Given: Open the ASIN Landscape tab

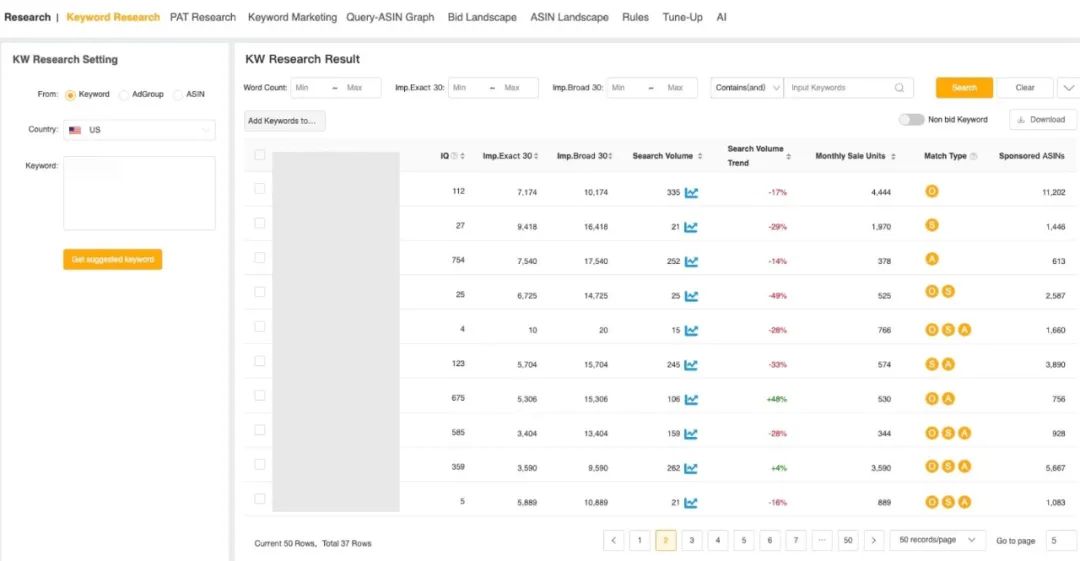Looking at the screenshot, I should (569, 17).
